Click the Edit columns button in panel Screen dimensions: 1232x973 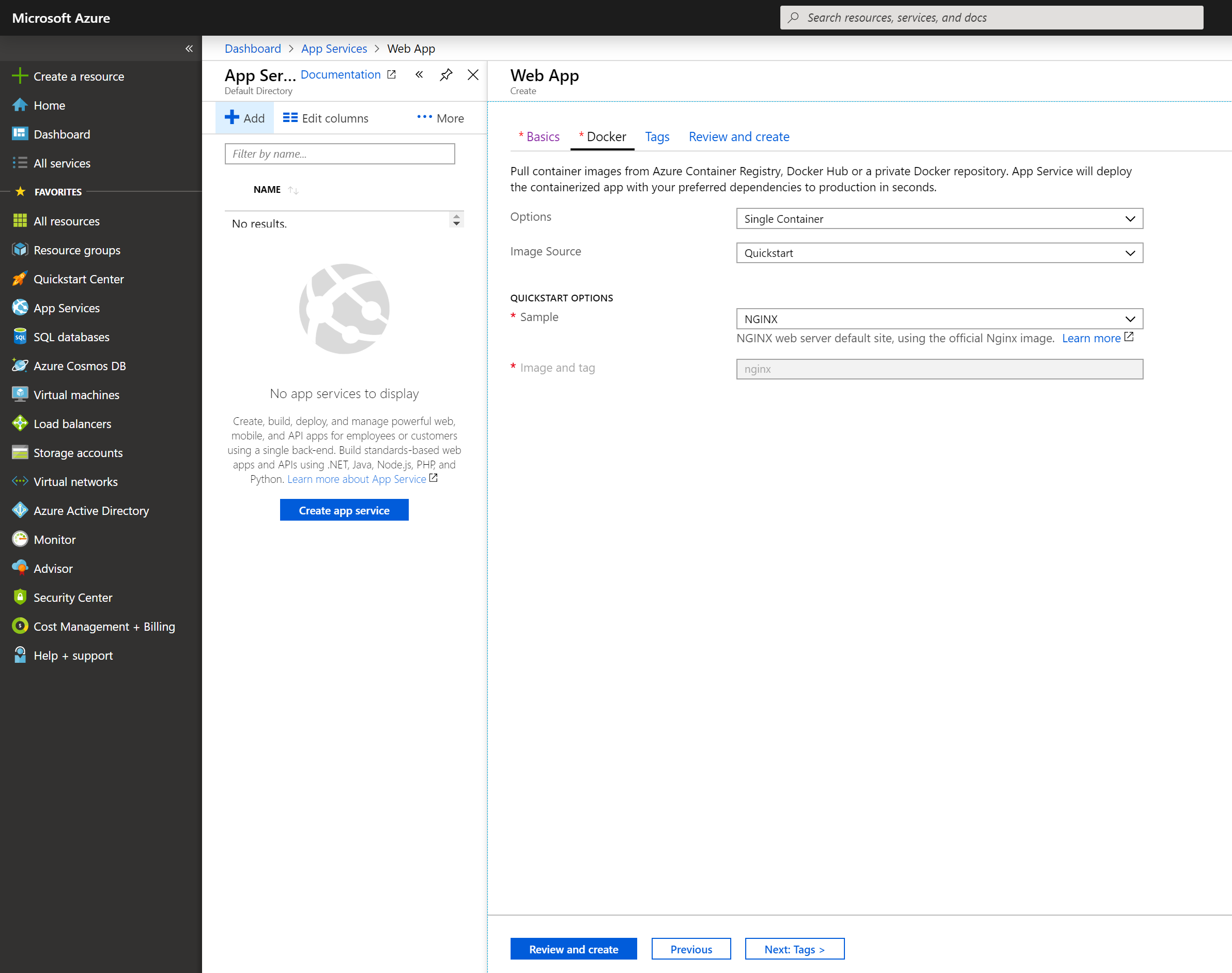pos(326,118)
